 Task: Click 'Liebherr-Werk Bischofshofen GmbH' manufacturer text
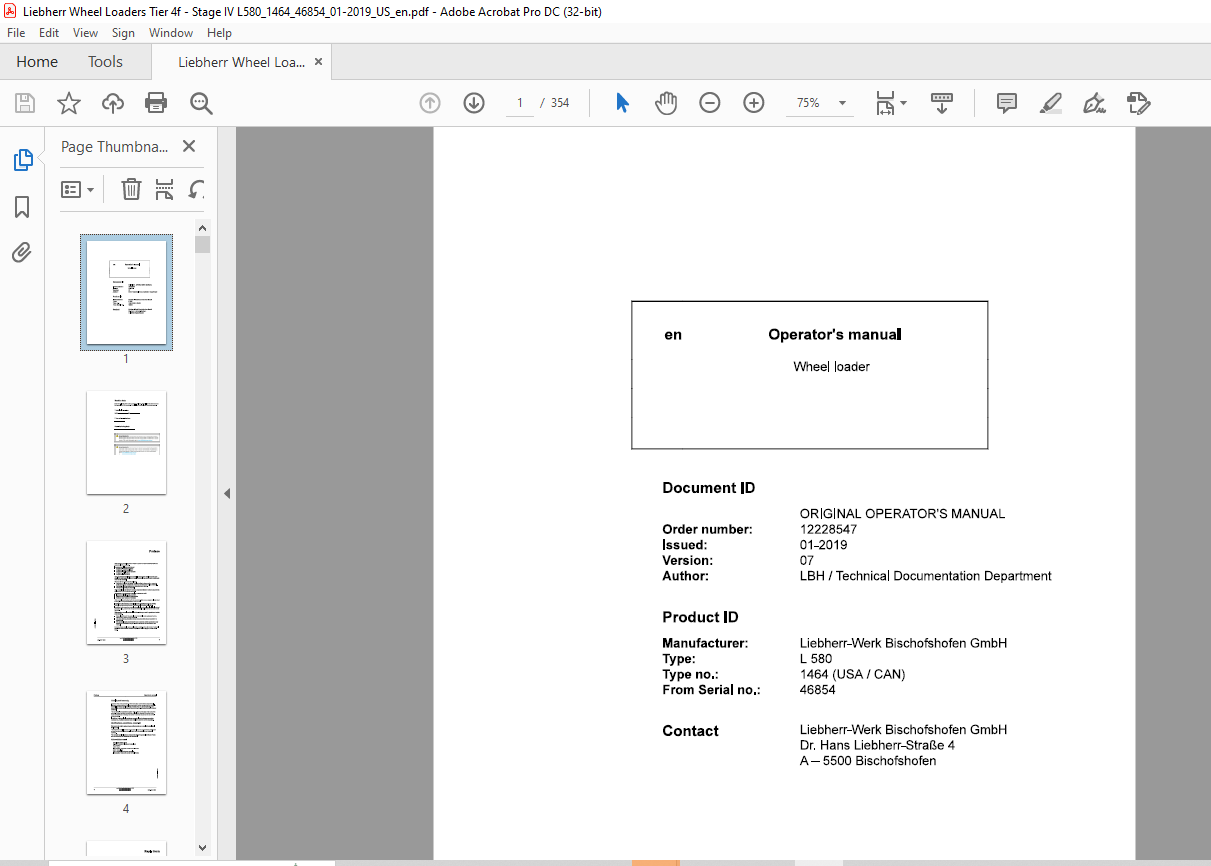903,643
